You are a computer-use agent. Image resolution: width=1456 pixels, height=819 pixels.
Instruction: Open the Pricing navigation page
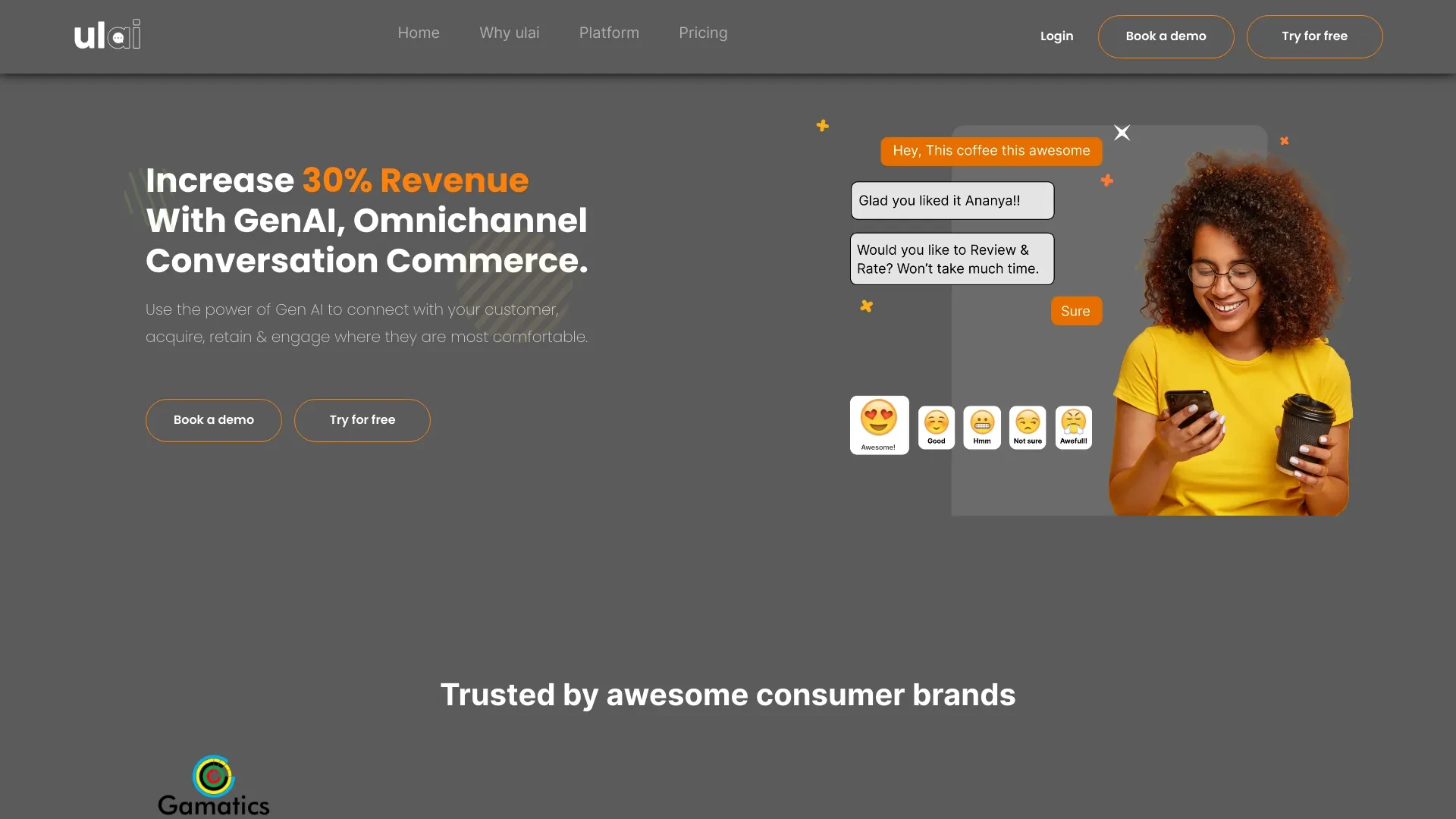[x=703, y=33]
